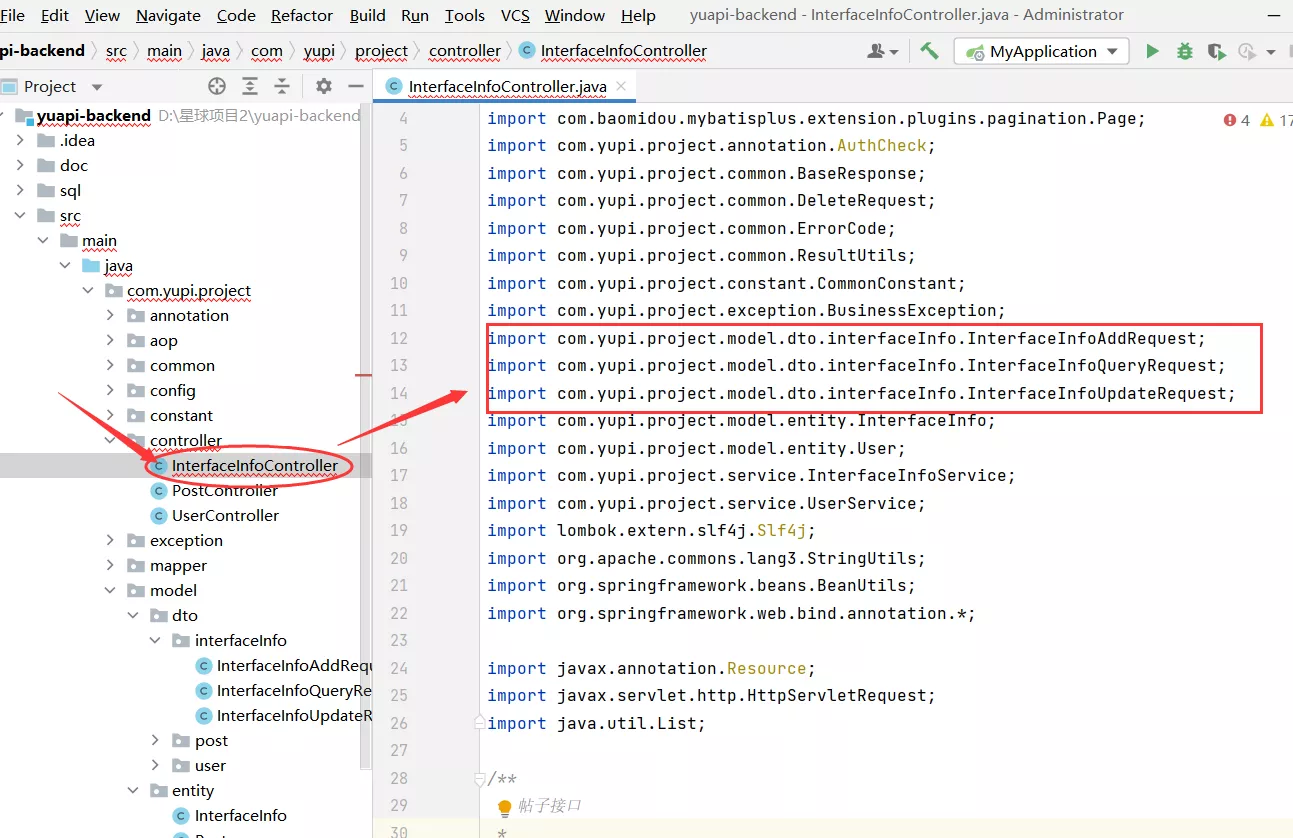
Task: Select the yuapi-backend project root node
Action: 93,115
